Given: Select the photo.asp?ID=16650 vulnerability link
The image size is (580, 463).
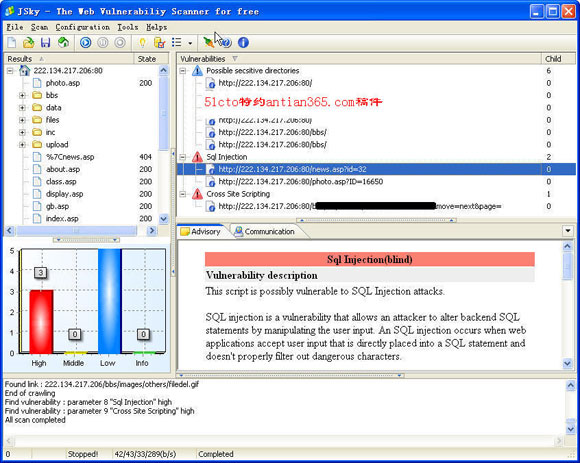Looking at the screenshot, I should coord(301,182).
